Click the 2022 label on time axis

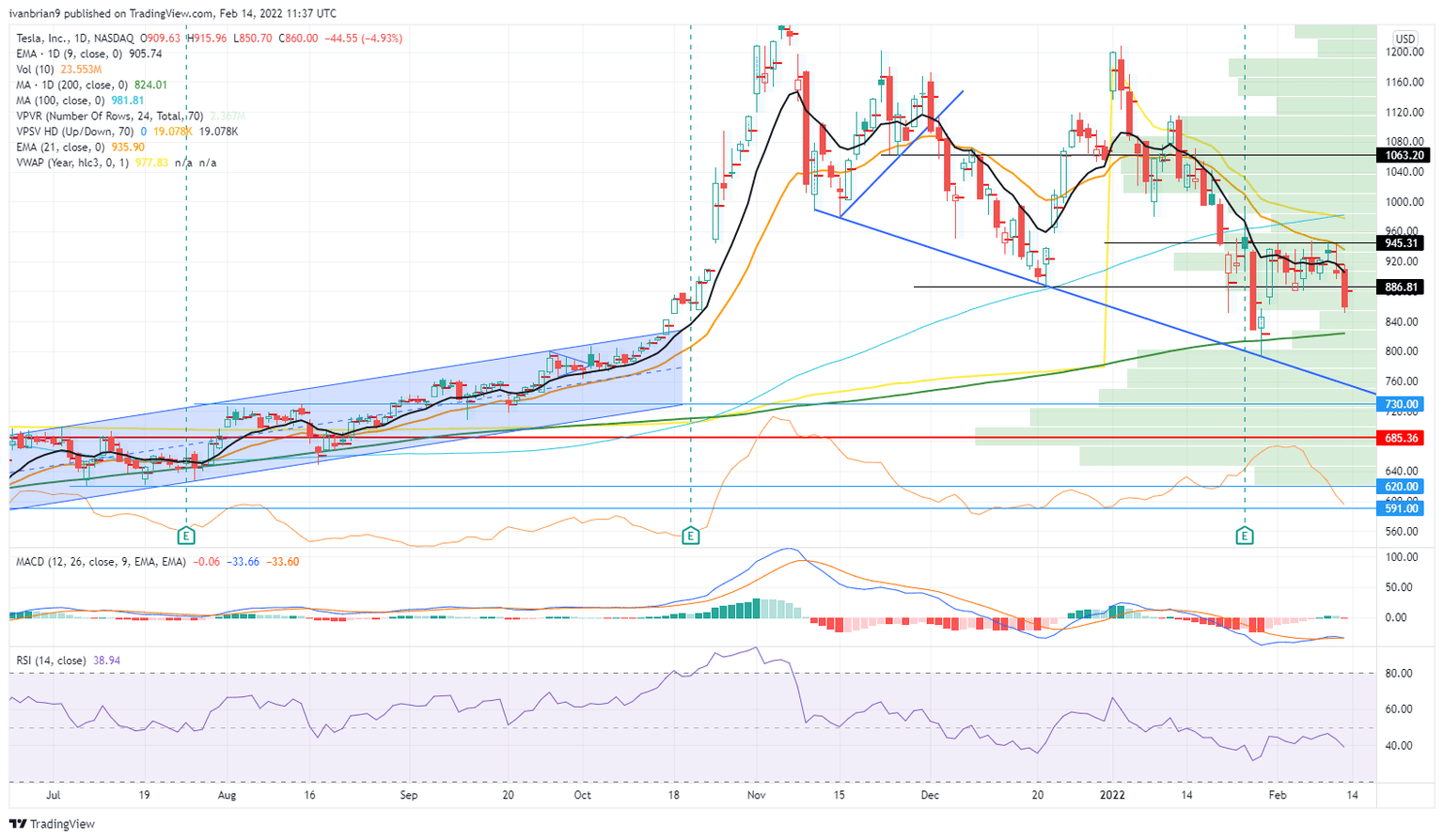(x=1112, y=795)
